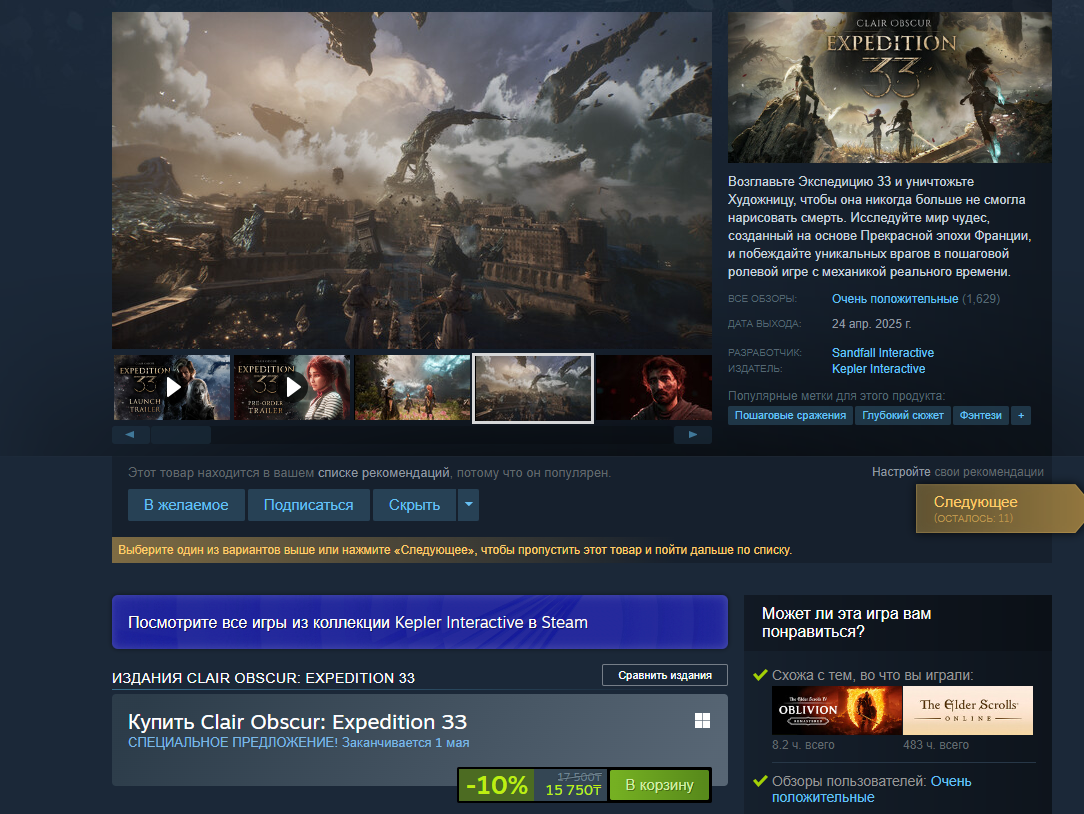Open 'Настройте свои рекомендации' link
Screen dimensions: 1084x814
point(957,472)
